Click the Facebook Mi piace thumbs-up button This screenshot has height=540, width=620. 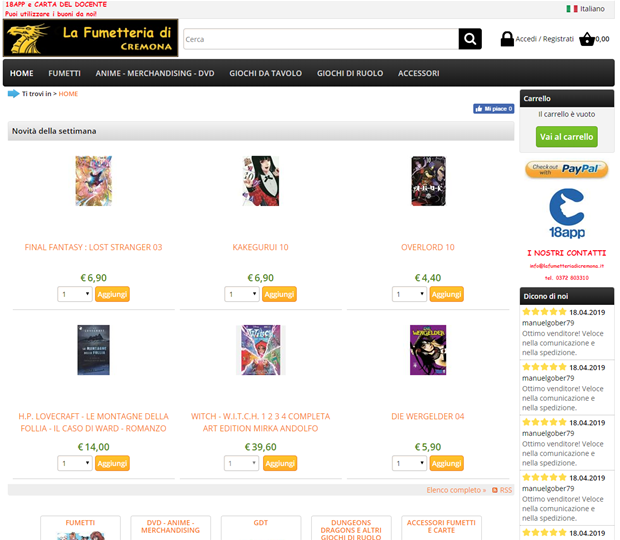[x=493, y=109]
